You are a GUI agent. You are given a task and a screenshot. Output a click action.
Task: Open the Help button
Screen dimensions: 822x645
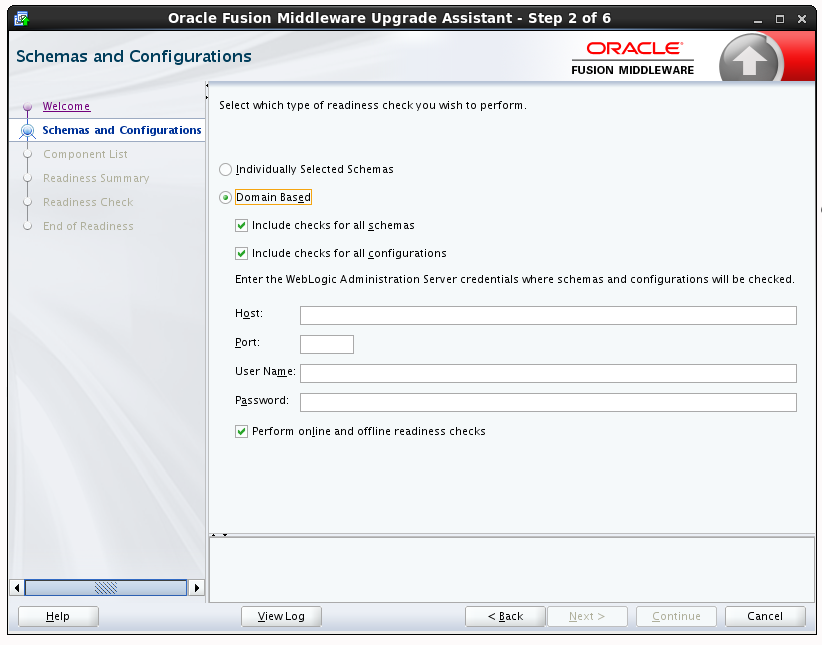[58, 617]
